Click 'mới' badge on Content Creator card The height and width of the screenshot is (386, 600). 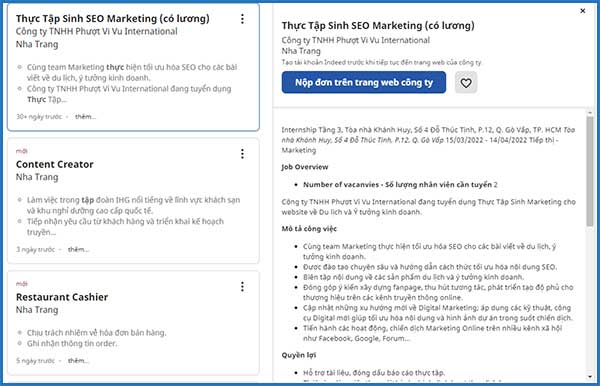pos(21,151)
